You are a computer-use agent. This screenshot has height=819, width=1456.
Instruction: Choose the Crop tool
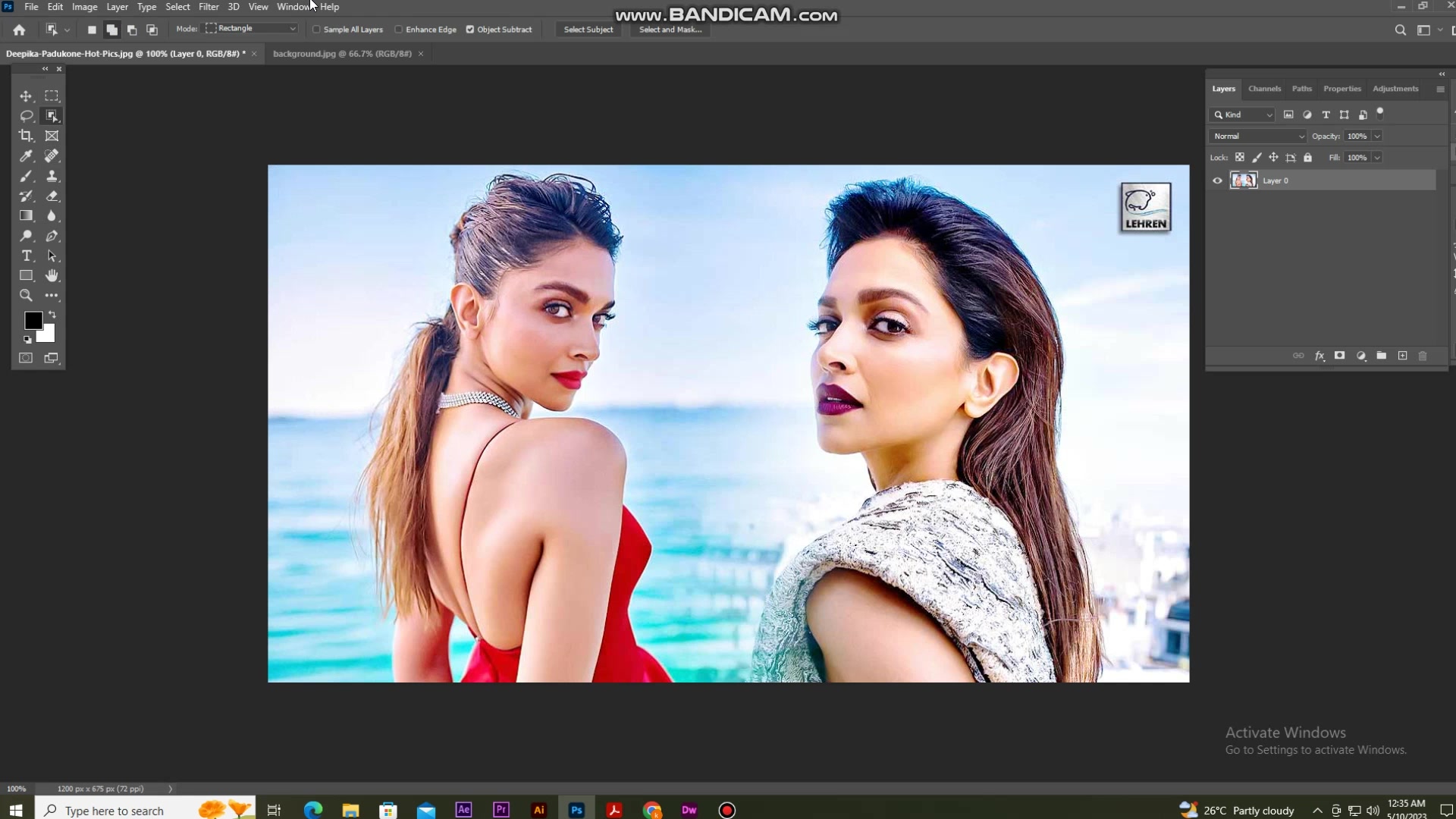pyautogui.click(x=26, y=136)
